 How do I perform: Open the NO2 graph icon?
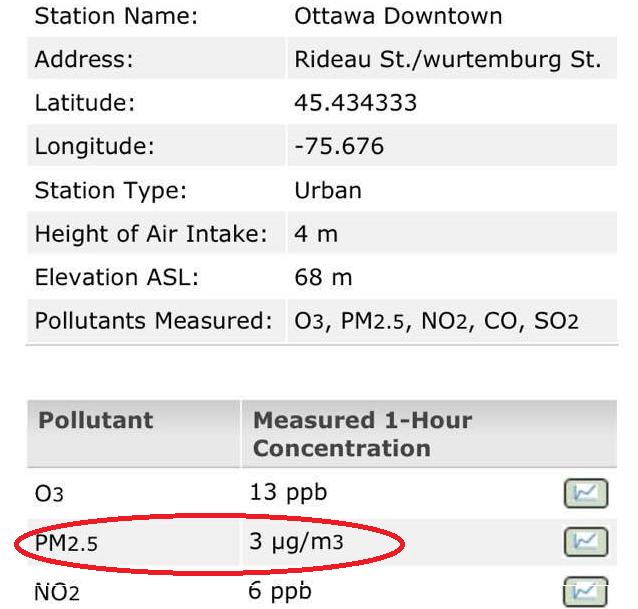(585, 590)
